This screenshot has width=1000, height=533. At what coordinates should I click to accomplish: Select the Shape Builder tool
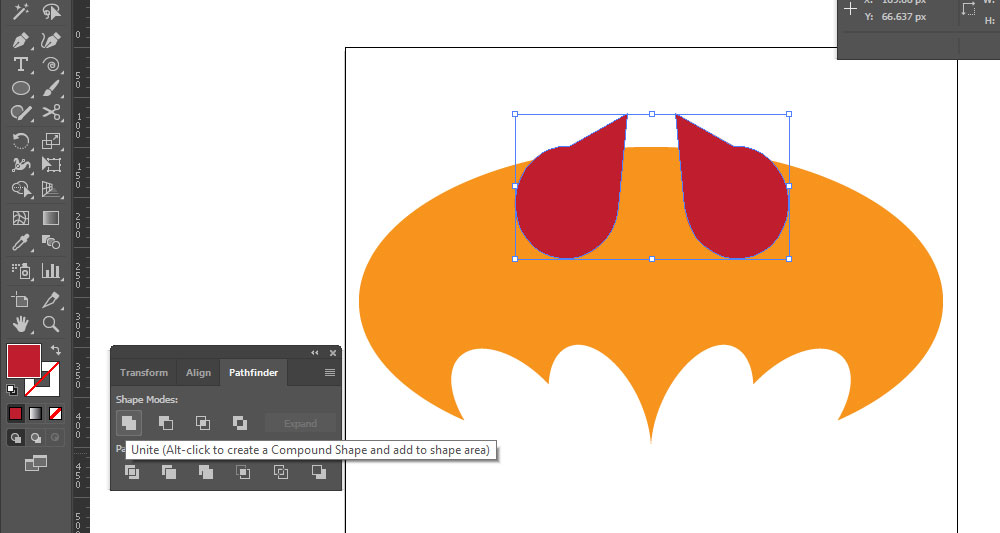click(x=20, y=189)
